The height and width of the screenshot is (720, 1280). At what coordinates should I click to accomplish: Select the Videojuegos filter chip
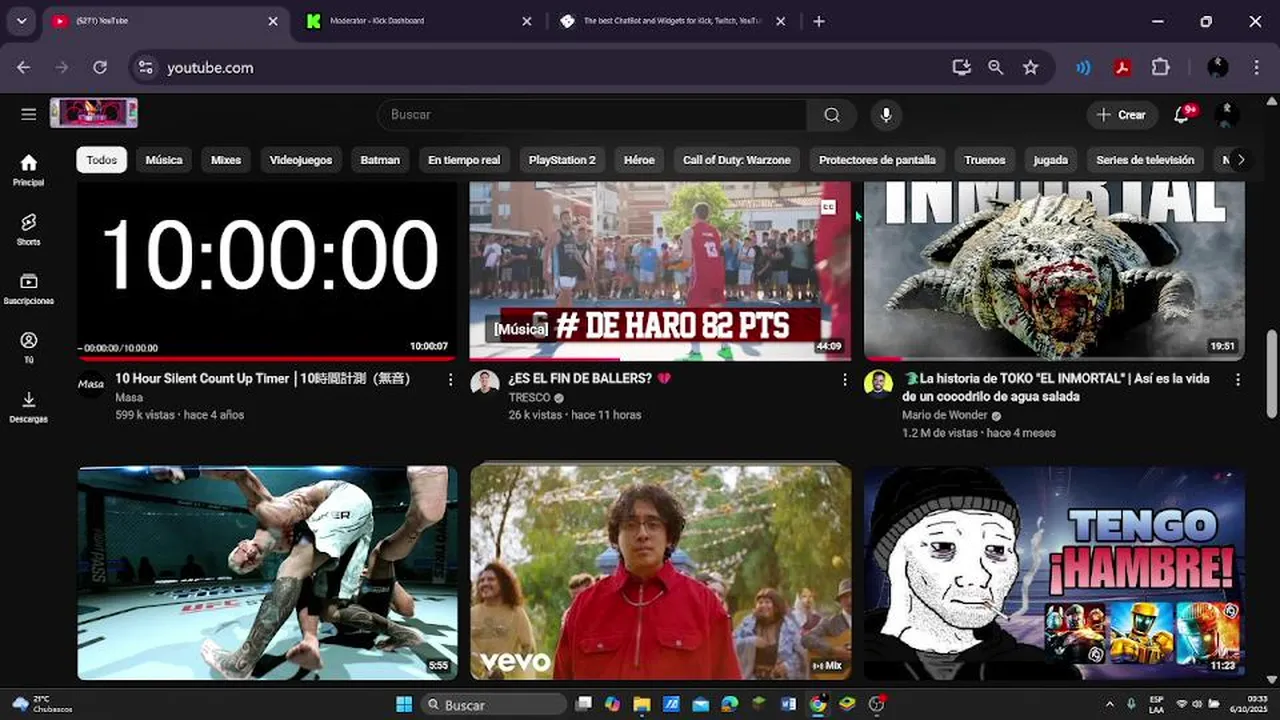point(301,160)
